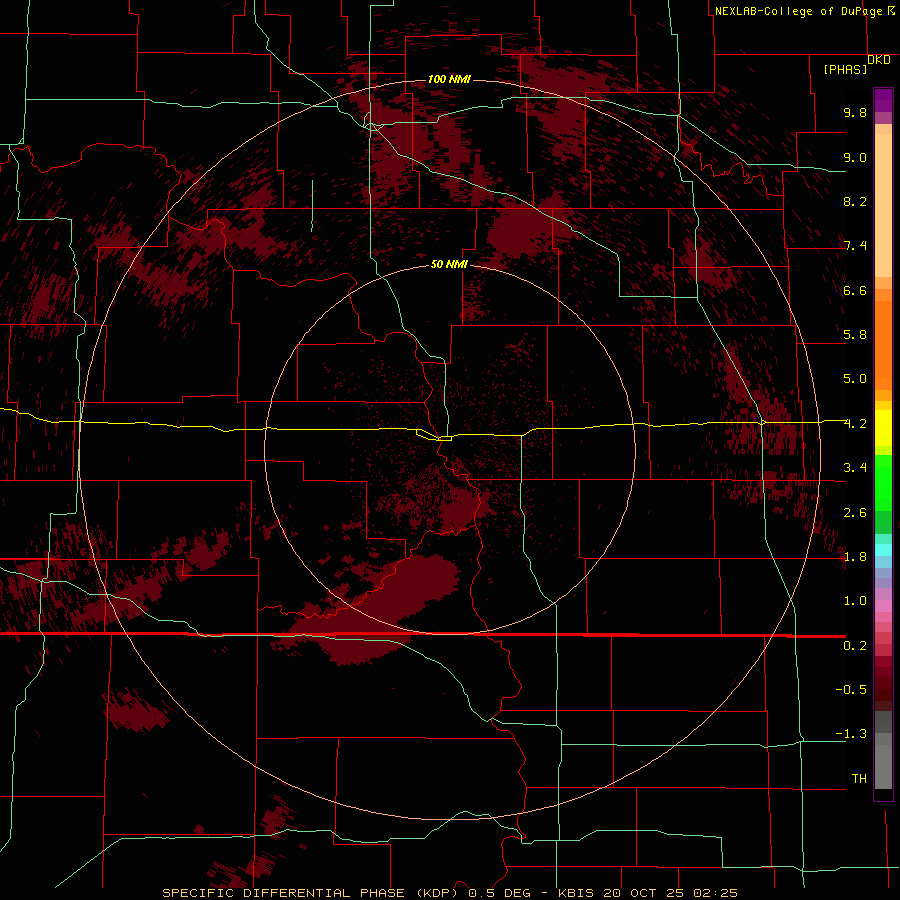Viewport: 900px width, 900px height.
Task: Click the 5.0 value on color scale
Action: click(855, 379)
